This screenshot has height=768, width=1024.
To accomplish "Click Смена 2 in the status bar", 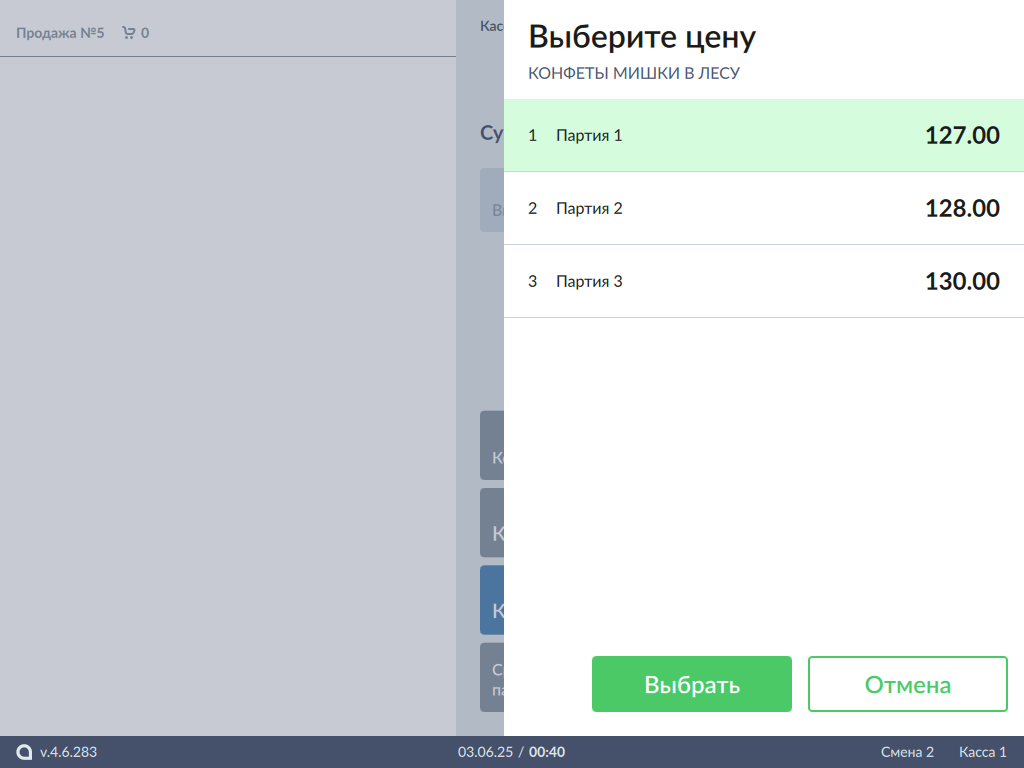I will click(x=907, y=752).
